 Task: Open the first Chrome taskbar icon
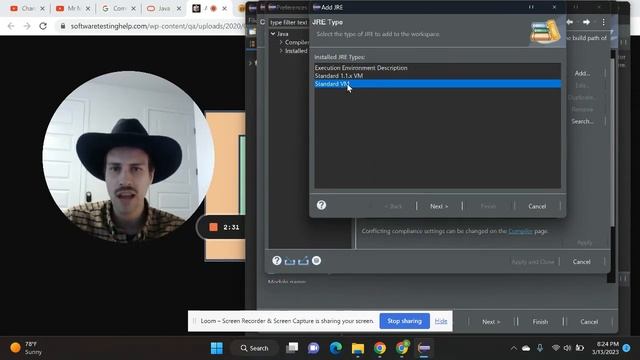point(380,348)
